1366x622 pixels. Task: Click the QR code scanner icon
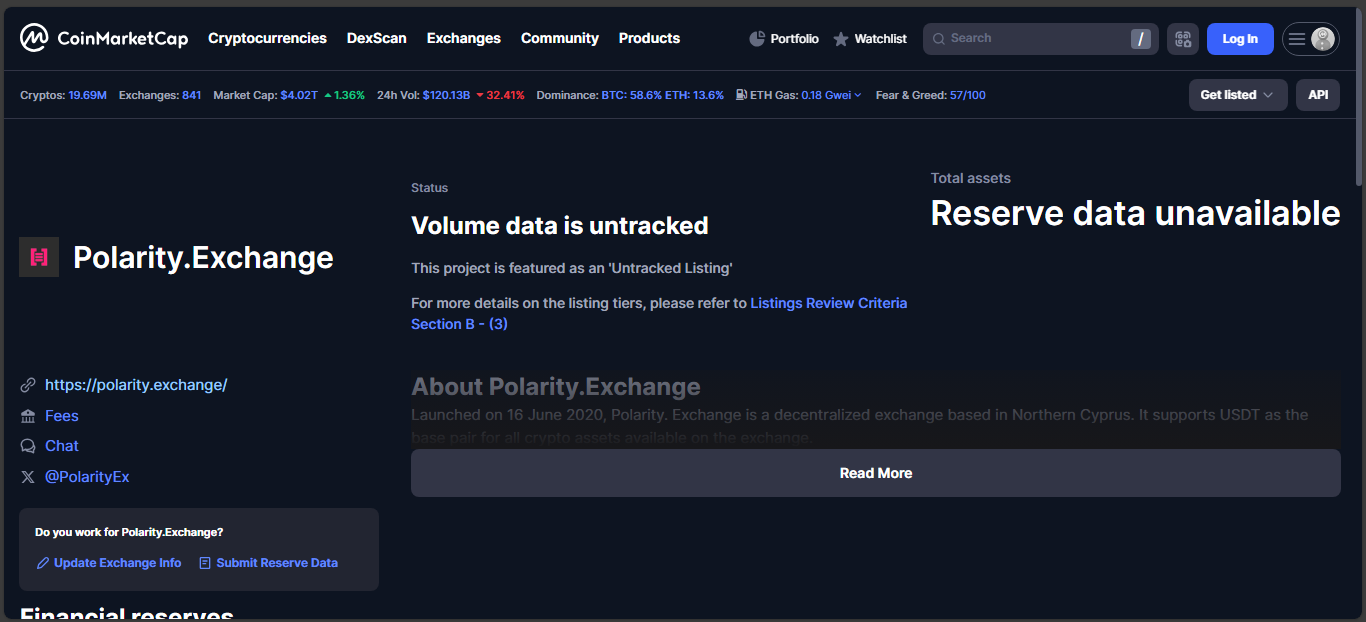1183,39
